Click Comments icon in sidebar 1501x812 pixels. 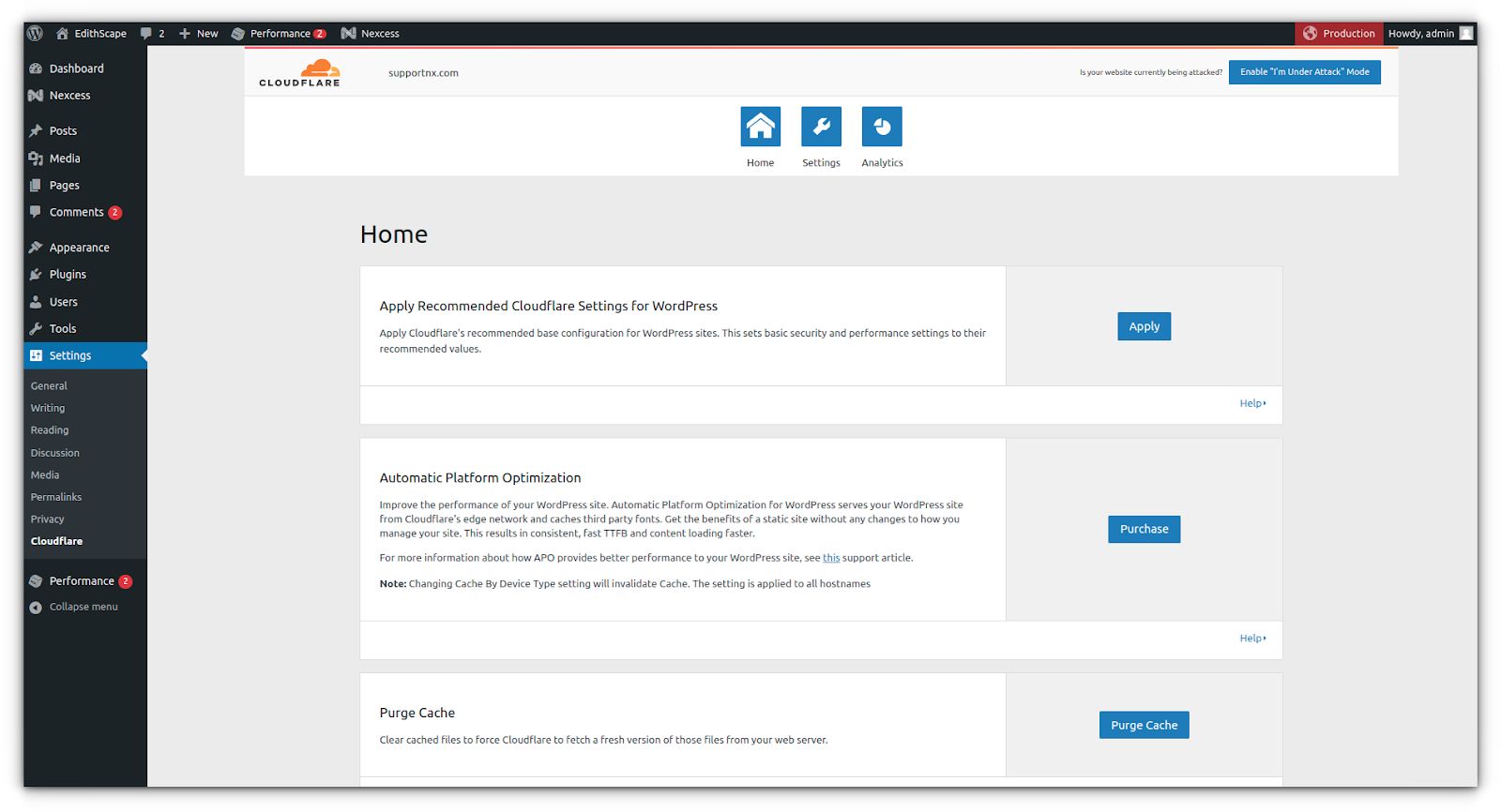(x=36, y=212)
